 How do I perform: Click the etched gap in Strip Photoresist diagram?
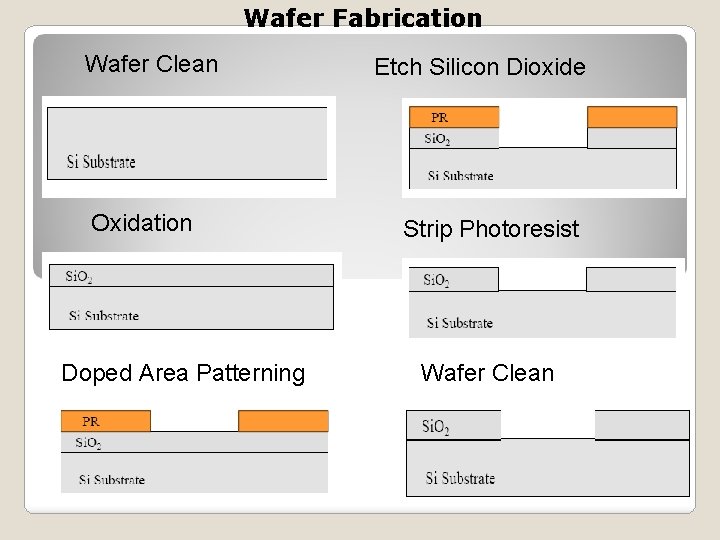pos(541,279)
